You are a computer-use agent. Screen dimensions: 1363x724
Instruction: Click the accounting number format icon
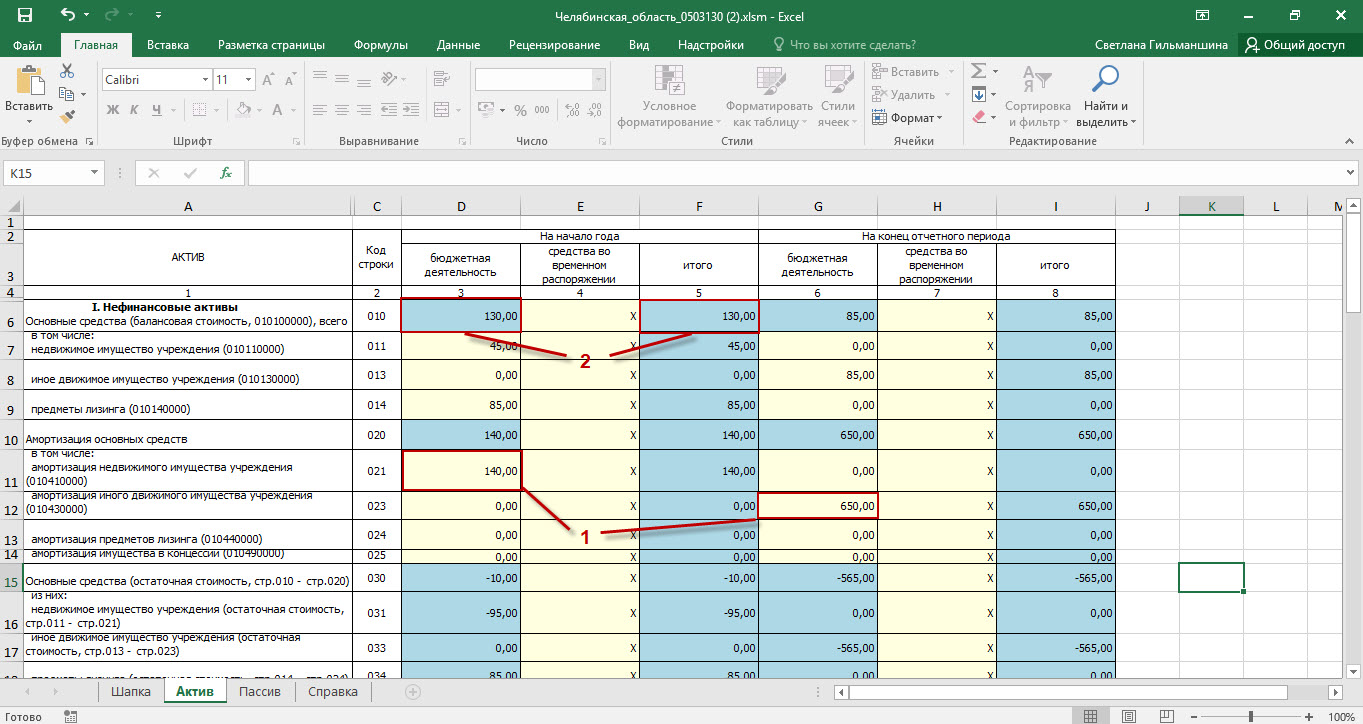(487, 110)
